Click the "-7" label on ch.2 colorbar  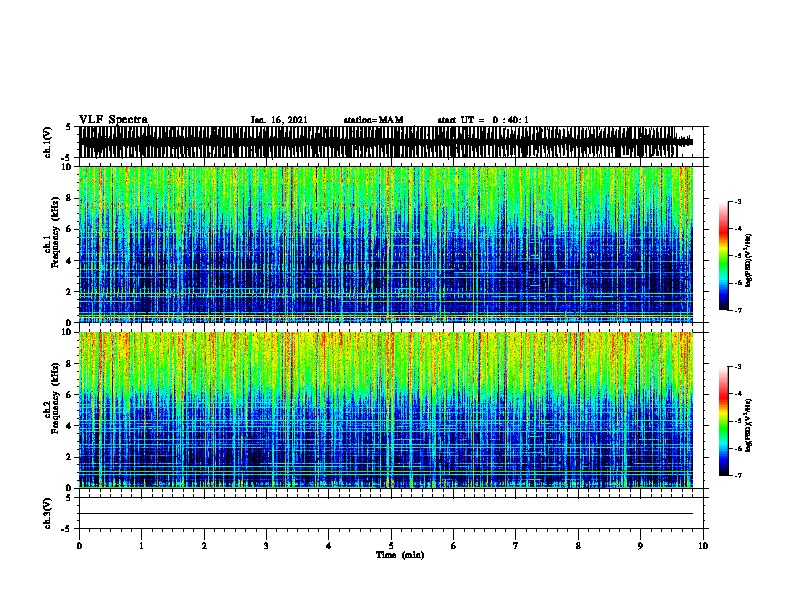point(737,475)
